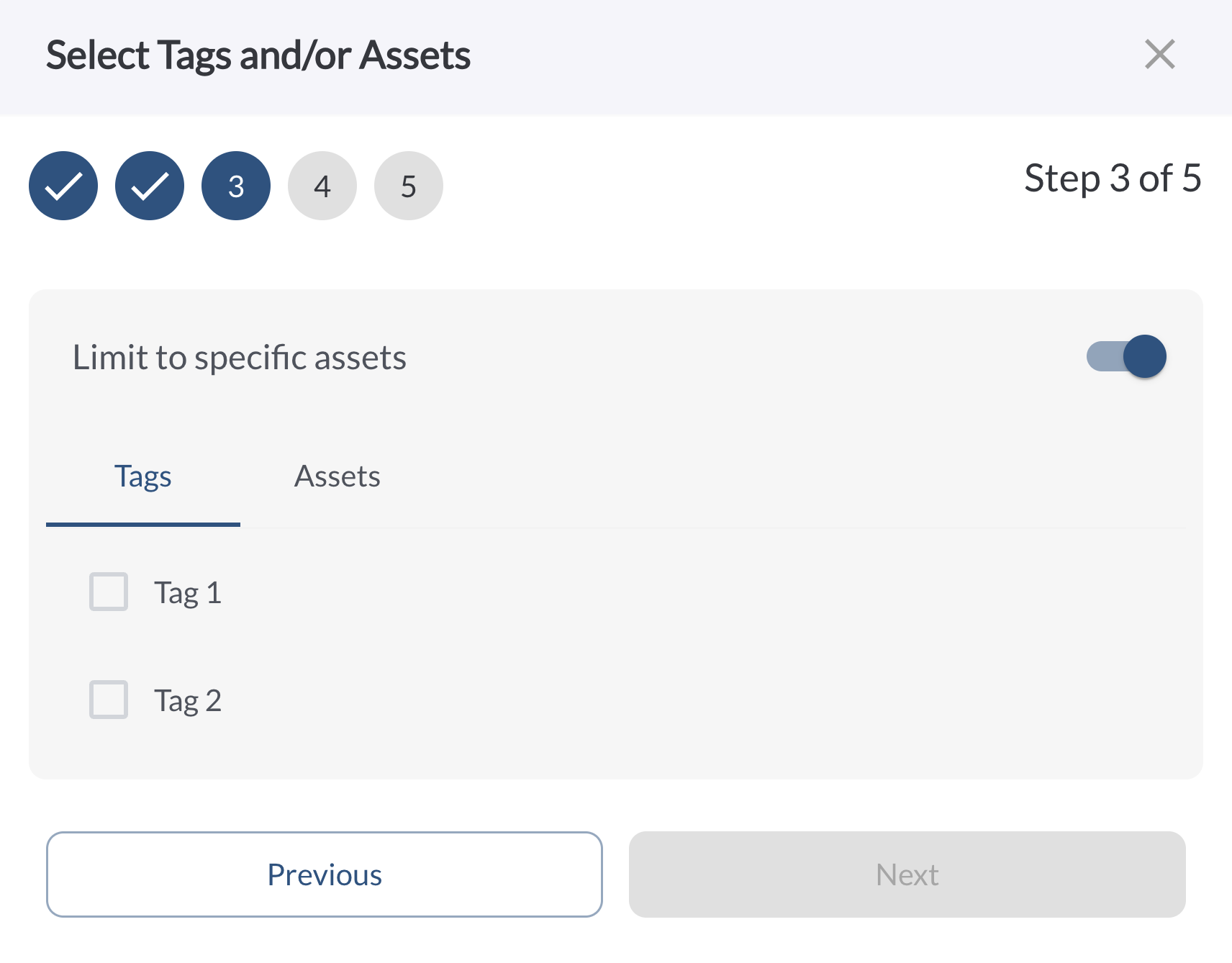Open the Assets tab

(337, 476)
